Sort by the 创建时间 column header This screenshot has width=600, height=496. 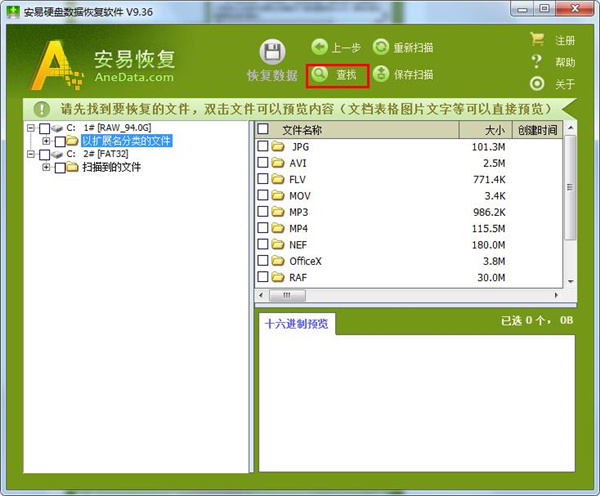pyautogui.click(x=538, y=130)
